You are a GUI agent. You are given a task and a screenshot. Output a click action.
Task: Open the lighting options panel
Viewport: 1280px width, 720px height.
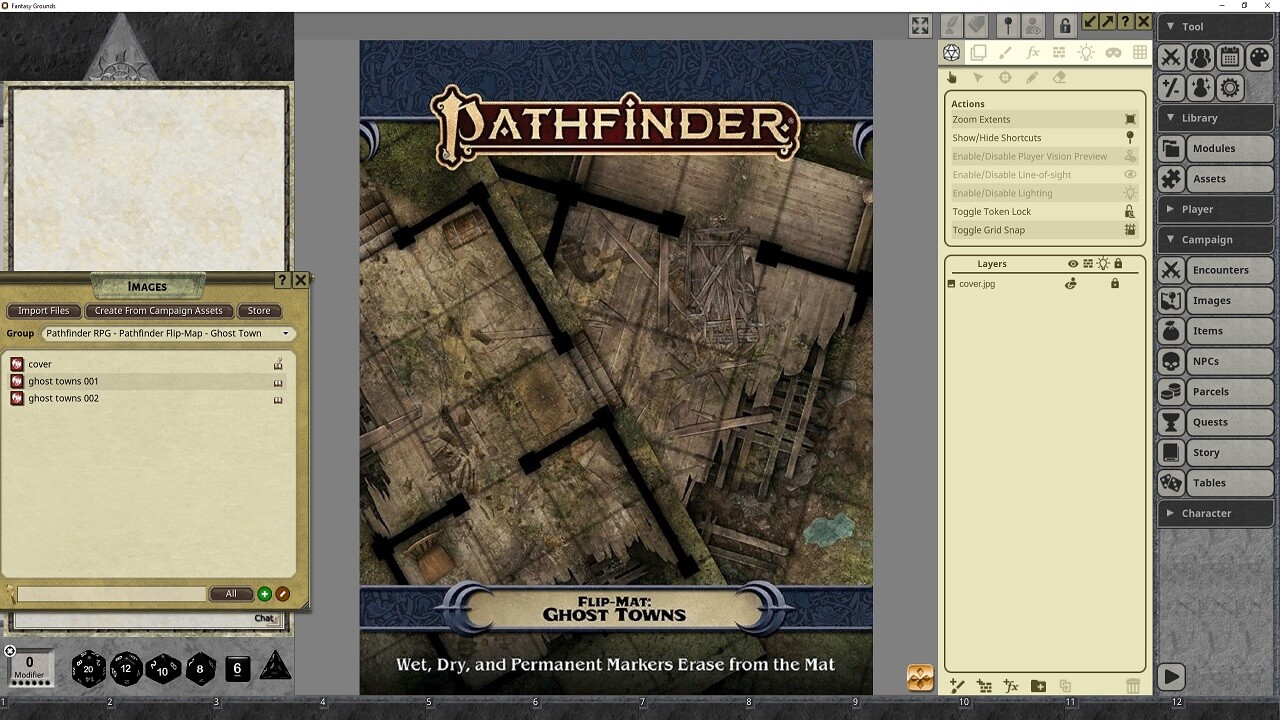(1088, 53)
